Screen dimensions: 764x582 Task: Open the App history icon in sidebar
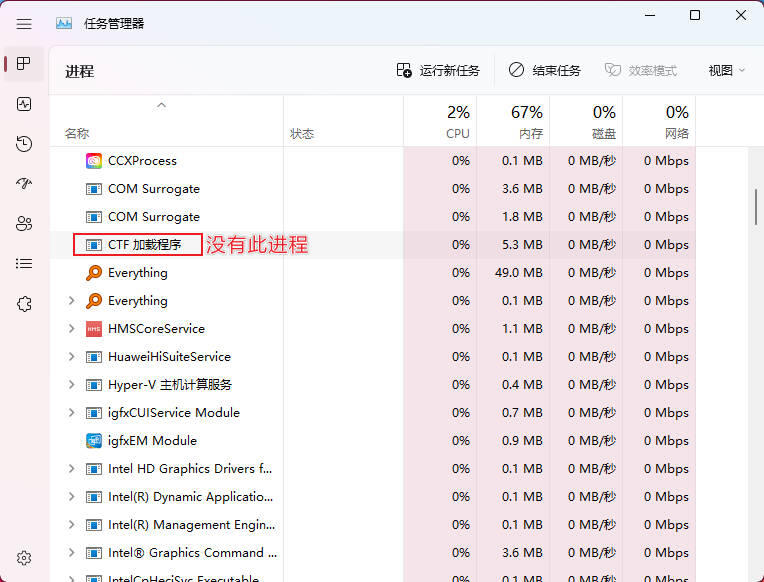(24, 144)
